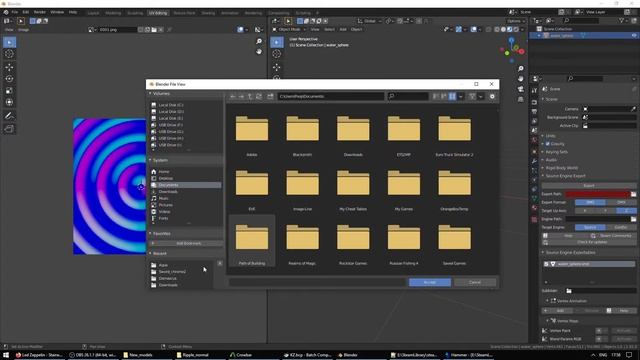Image resolution: width=640 pixels, height=360 pixels.
Task: Select the Cursor tool in UV editor
Action: click(9, 54)
